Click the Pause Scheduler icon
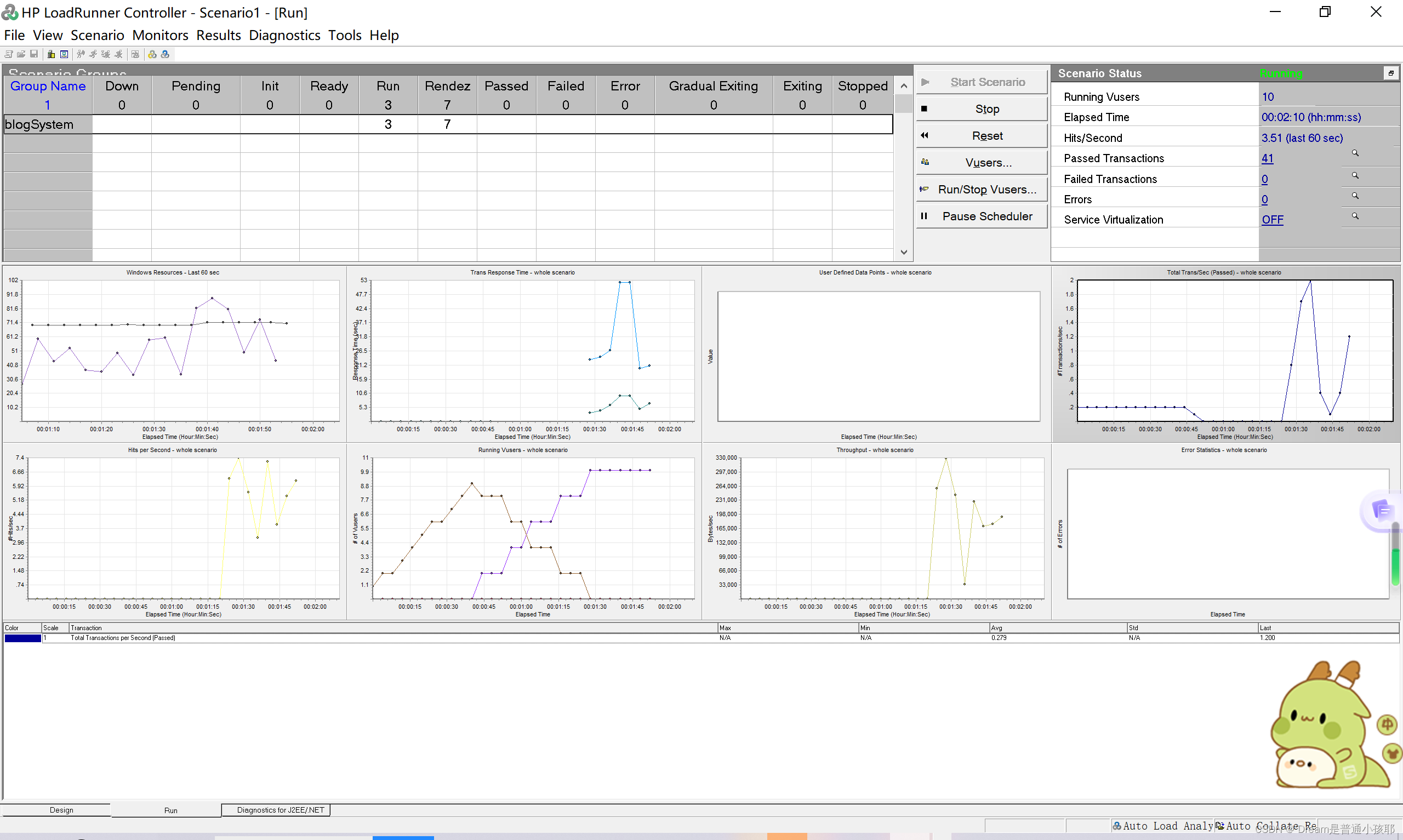Viewport: 1403px width, 840px height. pos(924,218)
